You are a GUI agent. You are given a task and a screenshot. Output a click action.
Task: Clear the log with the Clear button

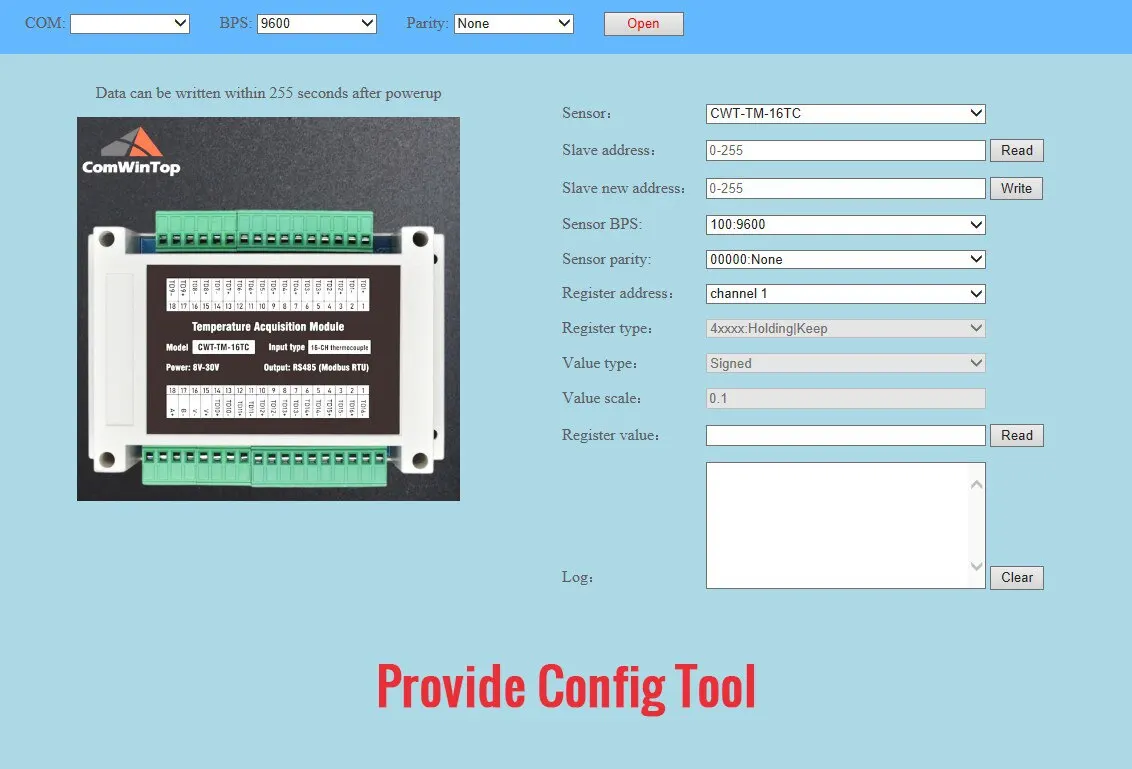[1016, 577]
